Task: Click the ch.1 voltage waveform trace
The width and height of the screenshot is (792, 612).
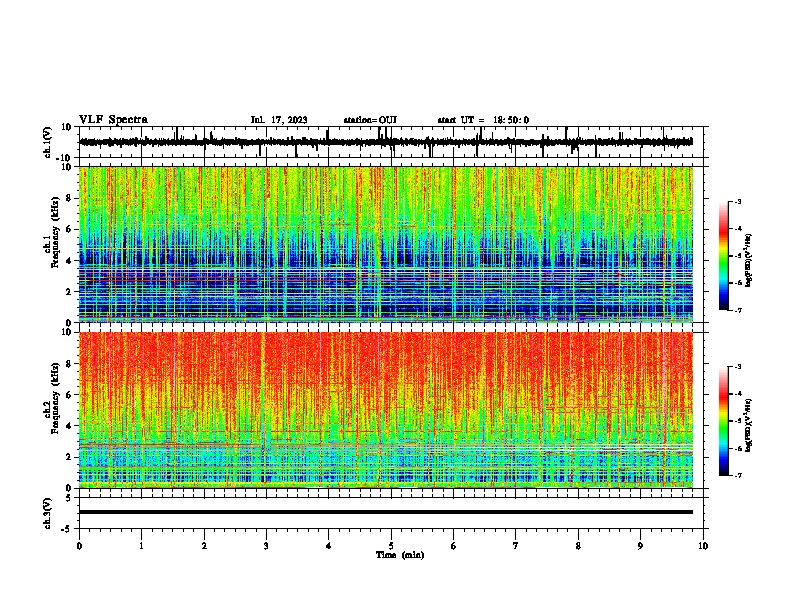Action: 386,142
